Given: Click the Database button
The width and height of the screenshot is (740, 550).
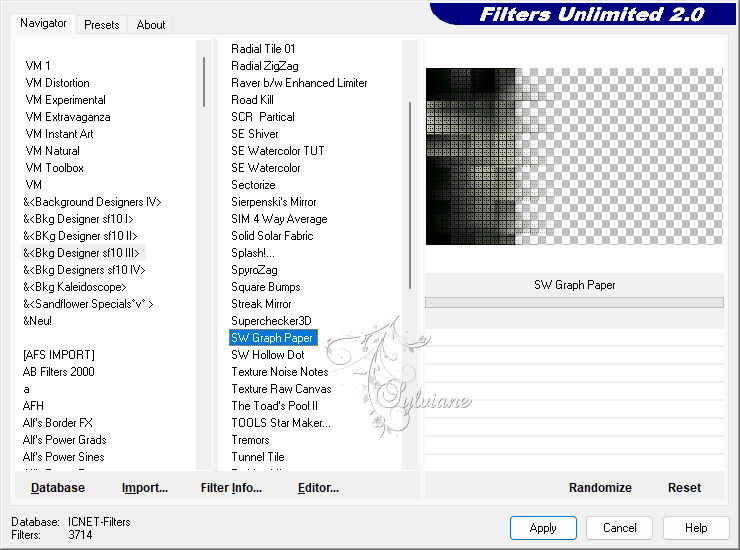Looking at the screenshot, I should [58, 487].
